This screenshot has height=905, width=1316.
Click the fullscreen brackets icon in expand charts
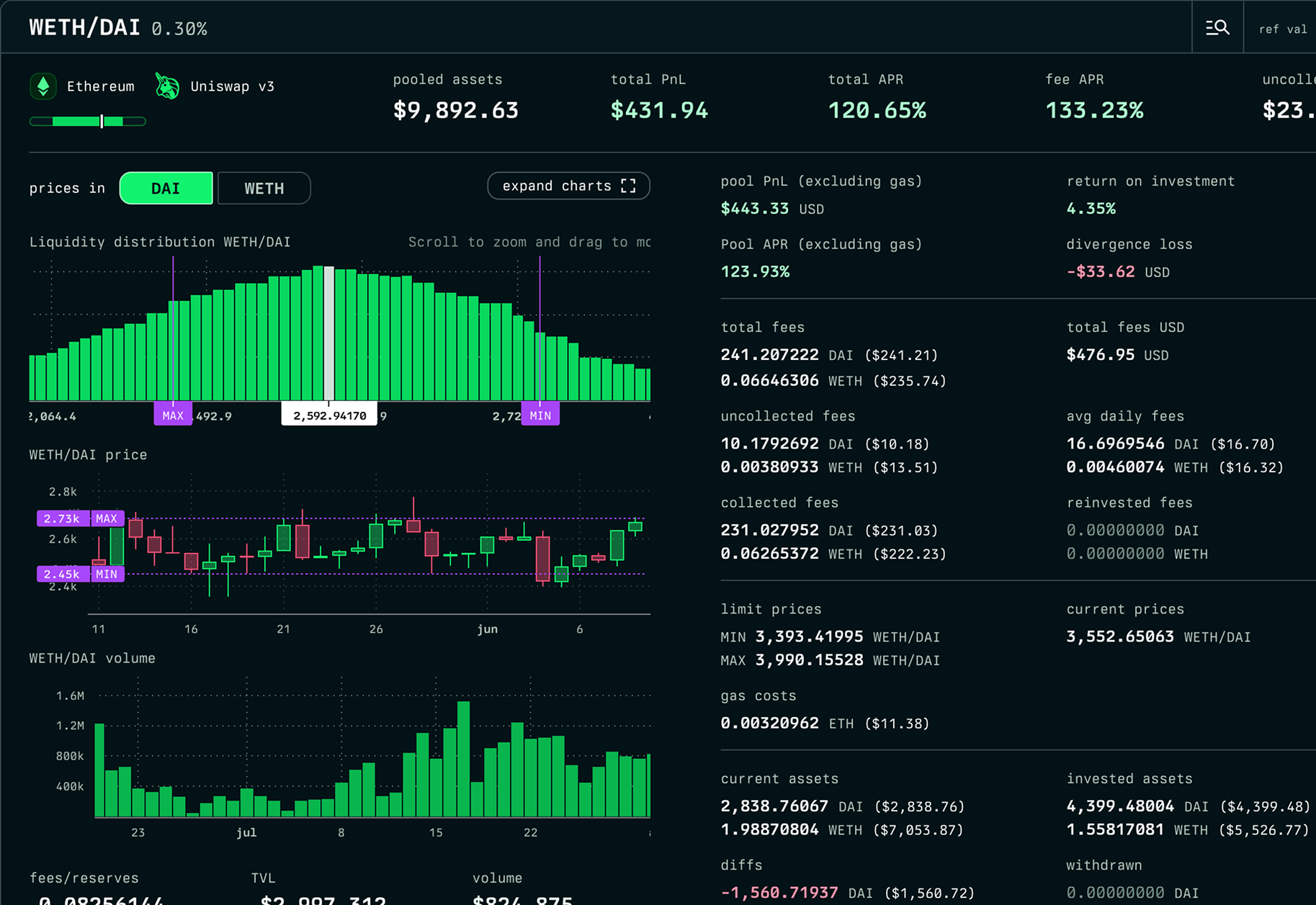[628, 186]
